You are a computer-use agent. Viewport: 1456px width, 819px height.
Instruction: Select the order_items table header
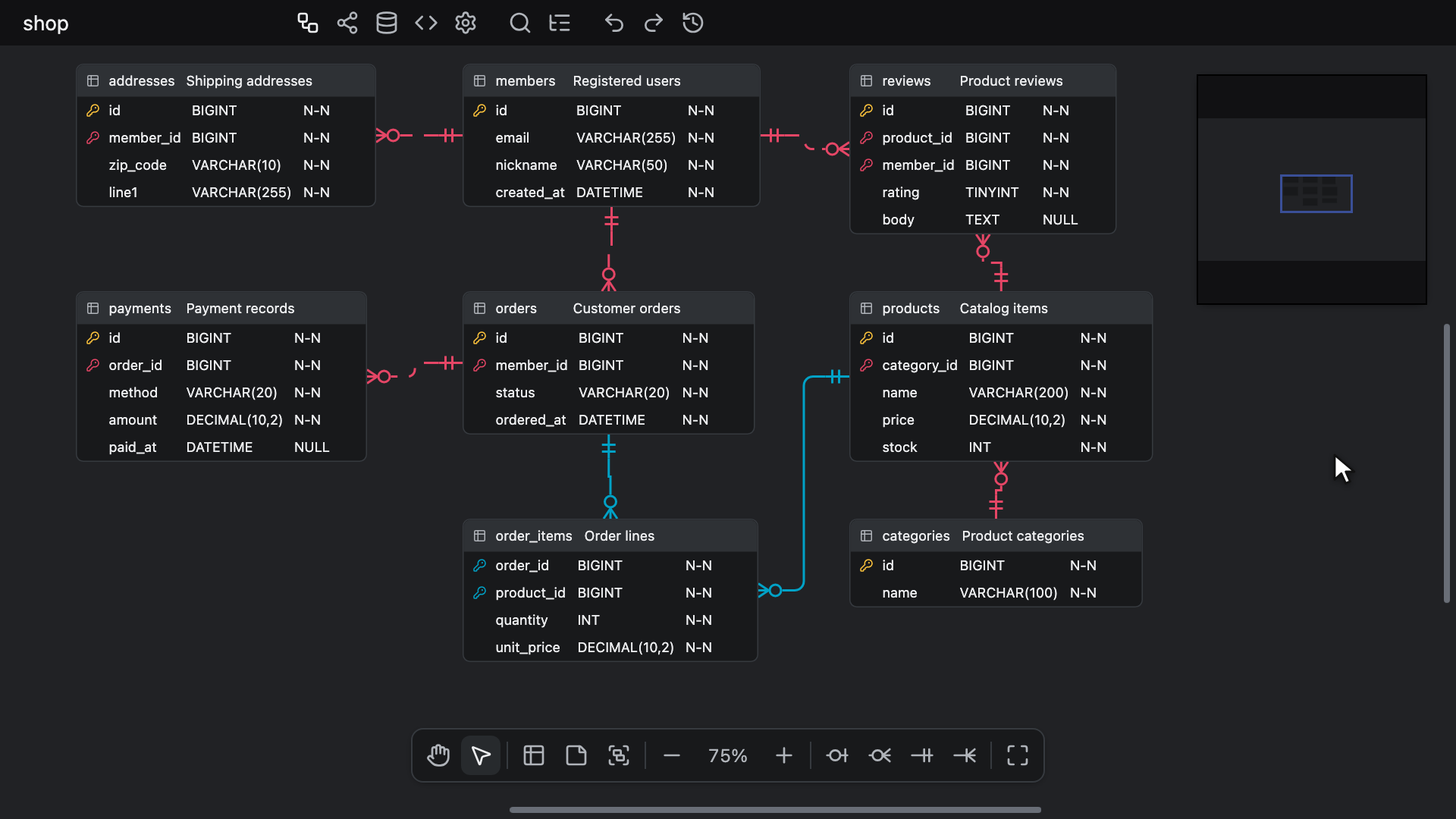(610, 535)
